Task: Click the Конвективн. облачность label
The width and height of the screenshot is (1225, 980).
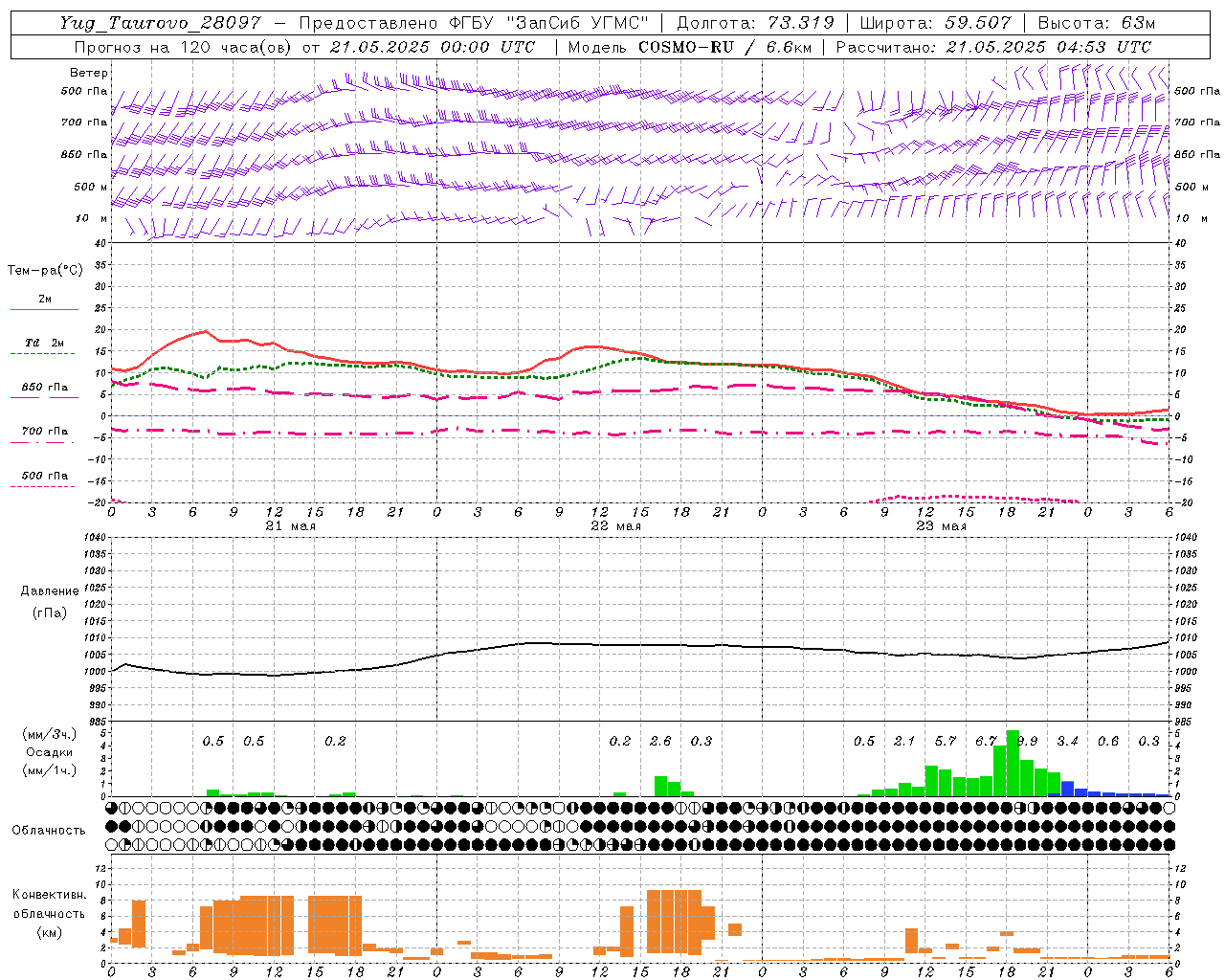Action: [x=49, y=904]
